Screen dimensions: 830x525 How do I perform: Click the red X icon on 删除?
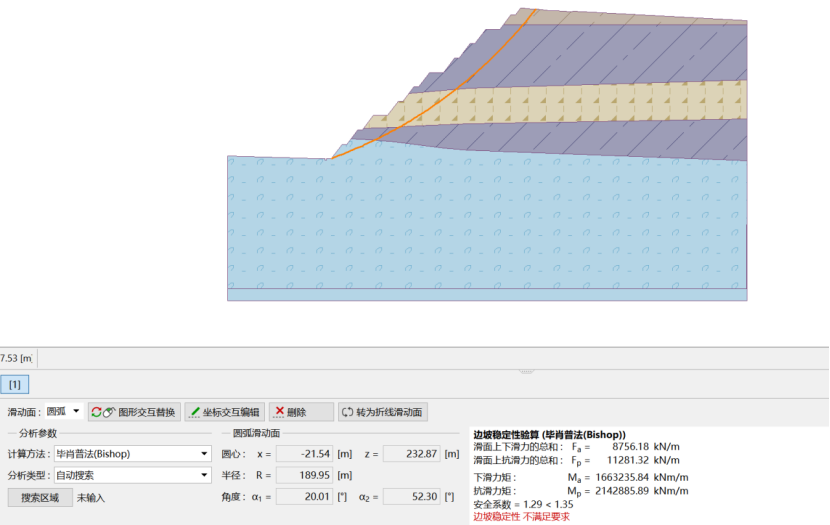click(279, 411)
